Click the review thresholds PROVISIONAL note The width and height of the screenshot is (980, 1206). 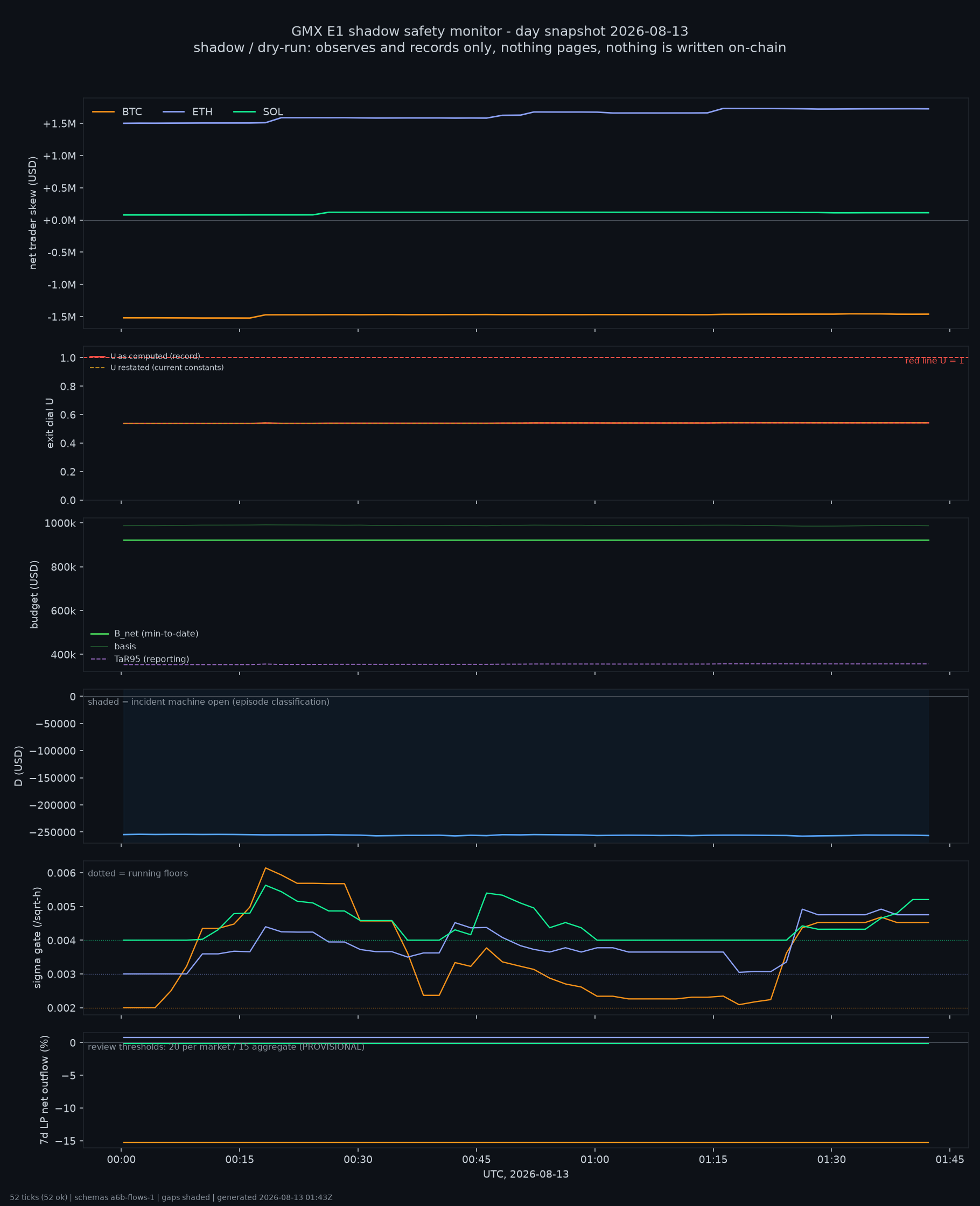click(226, 1047)
